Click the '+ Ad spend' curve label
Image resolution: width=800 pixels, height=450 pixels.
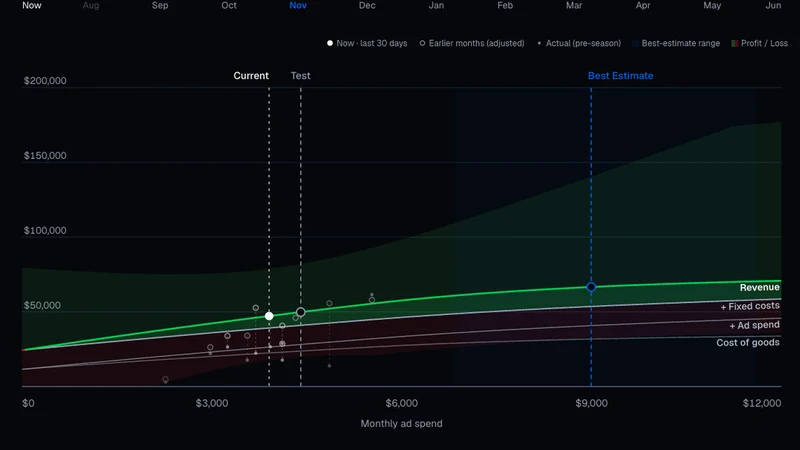[755, 325]
